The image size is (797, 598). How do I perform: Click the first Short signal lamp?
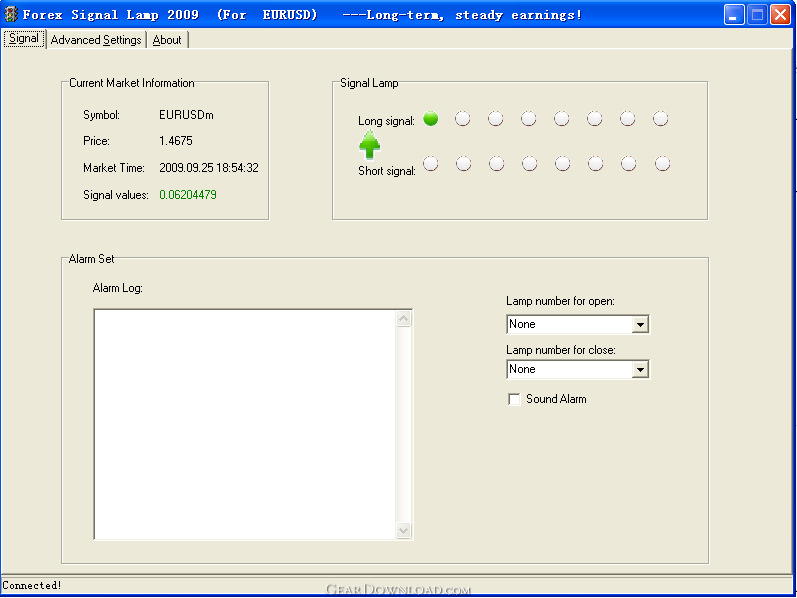coord(431,164)
